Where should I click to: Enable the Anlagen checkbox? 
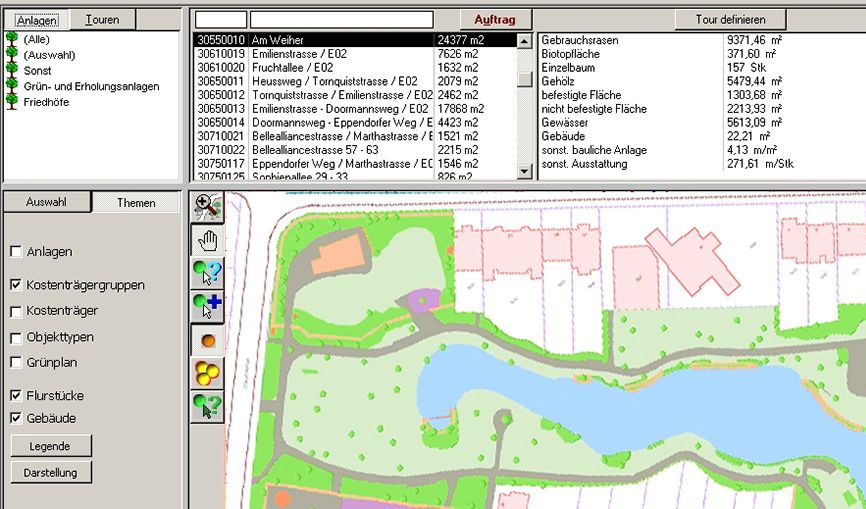pyautogui.click(x=15, y=252)
